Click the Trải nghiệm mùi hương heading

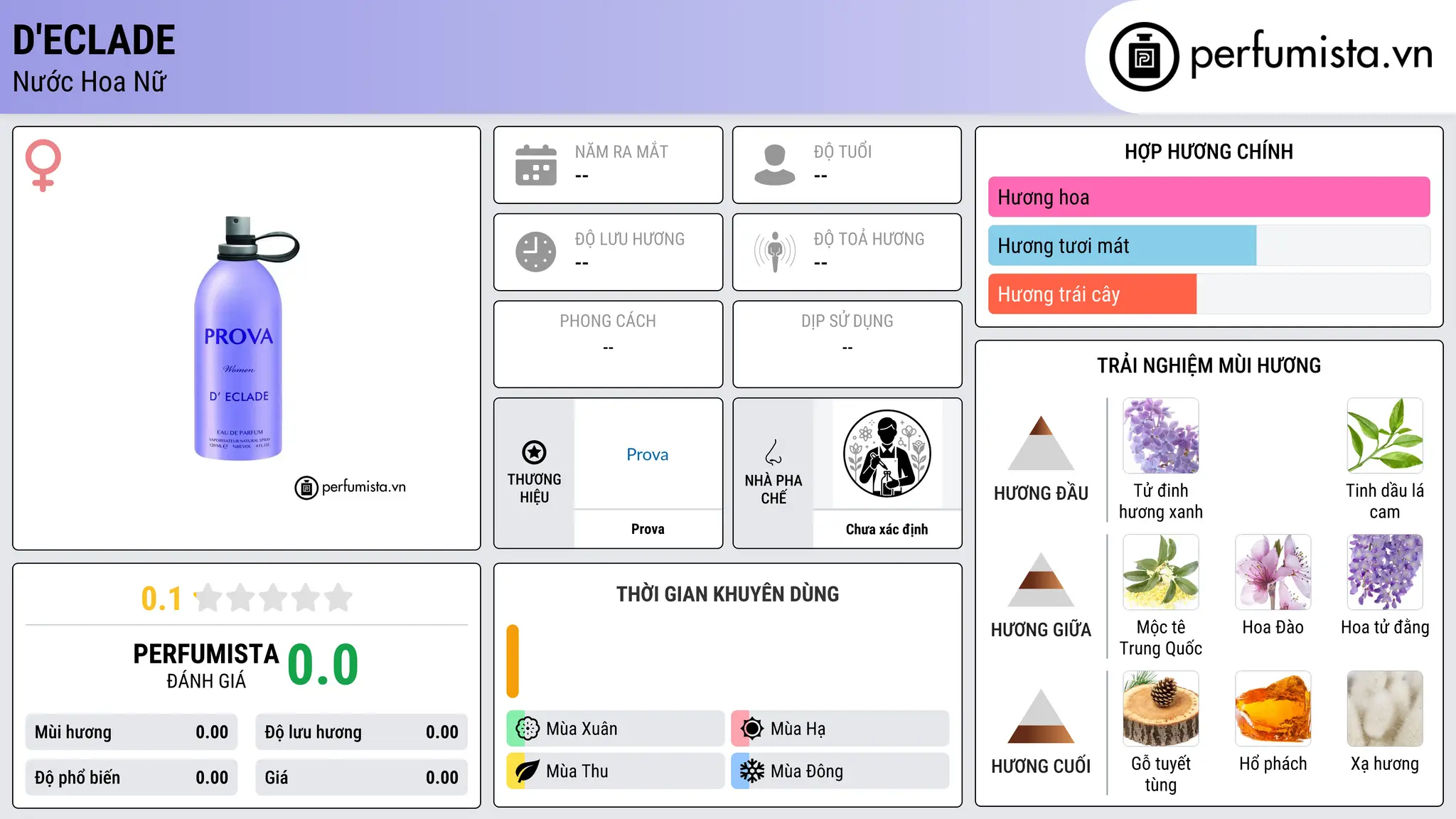1209,365
